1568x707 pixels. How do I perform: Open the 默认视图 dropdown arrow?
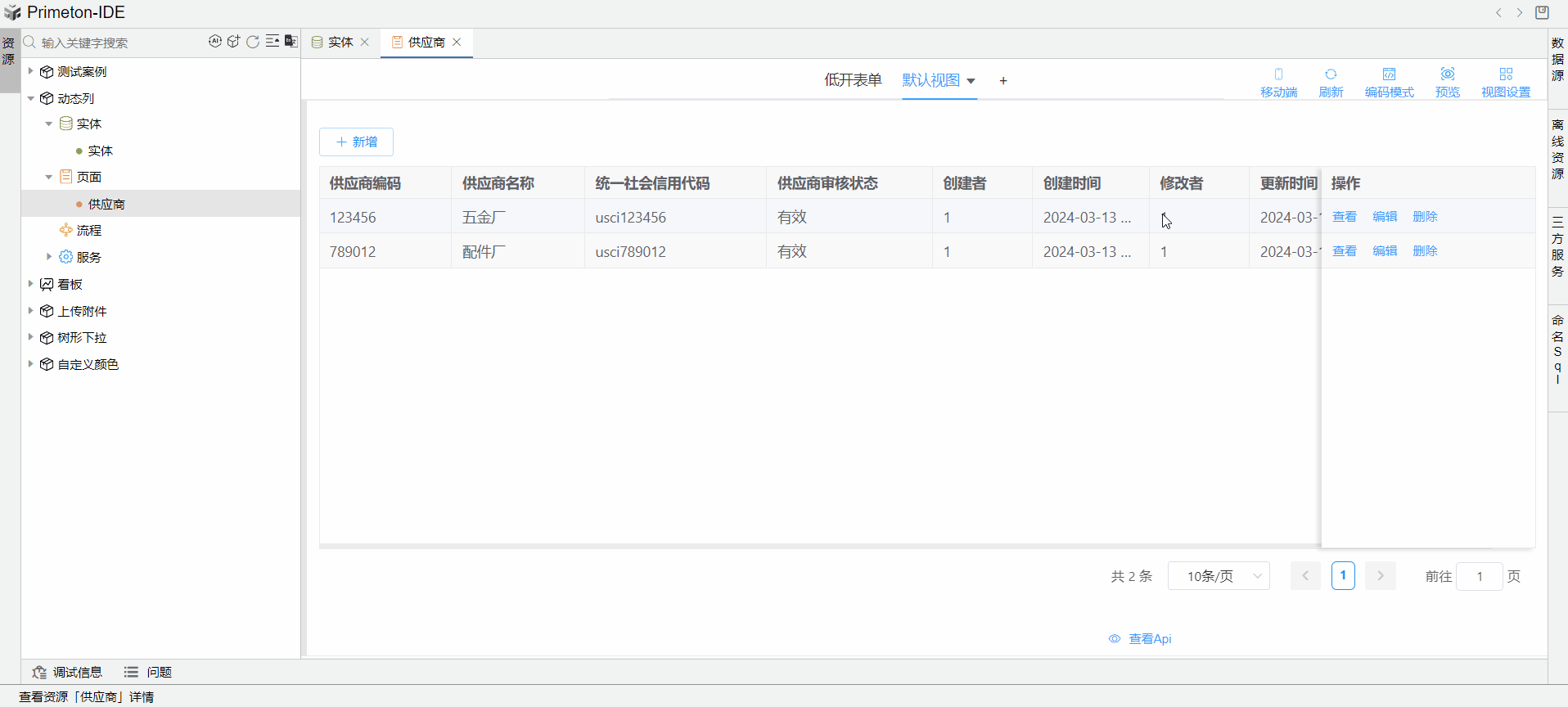[971, 81]
